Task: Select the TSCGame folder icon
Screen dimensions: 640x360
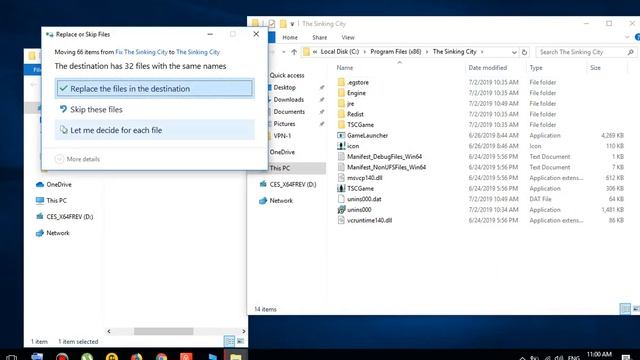Action: click(x=341, y=124)
